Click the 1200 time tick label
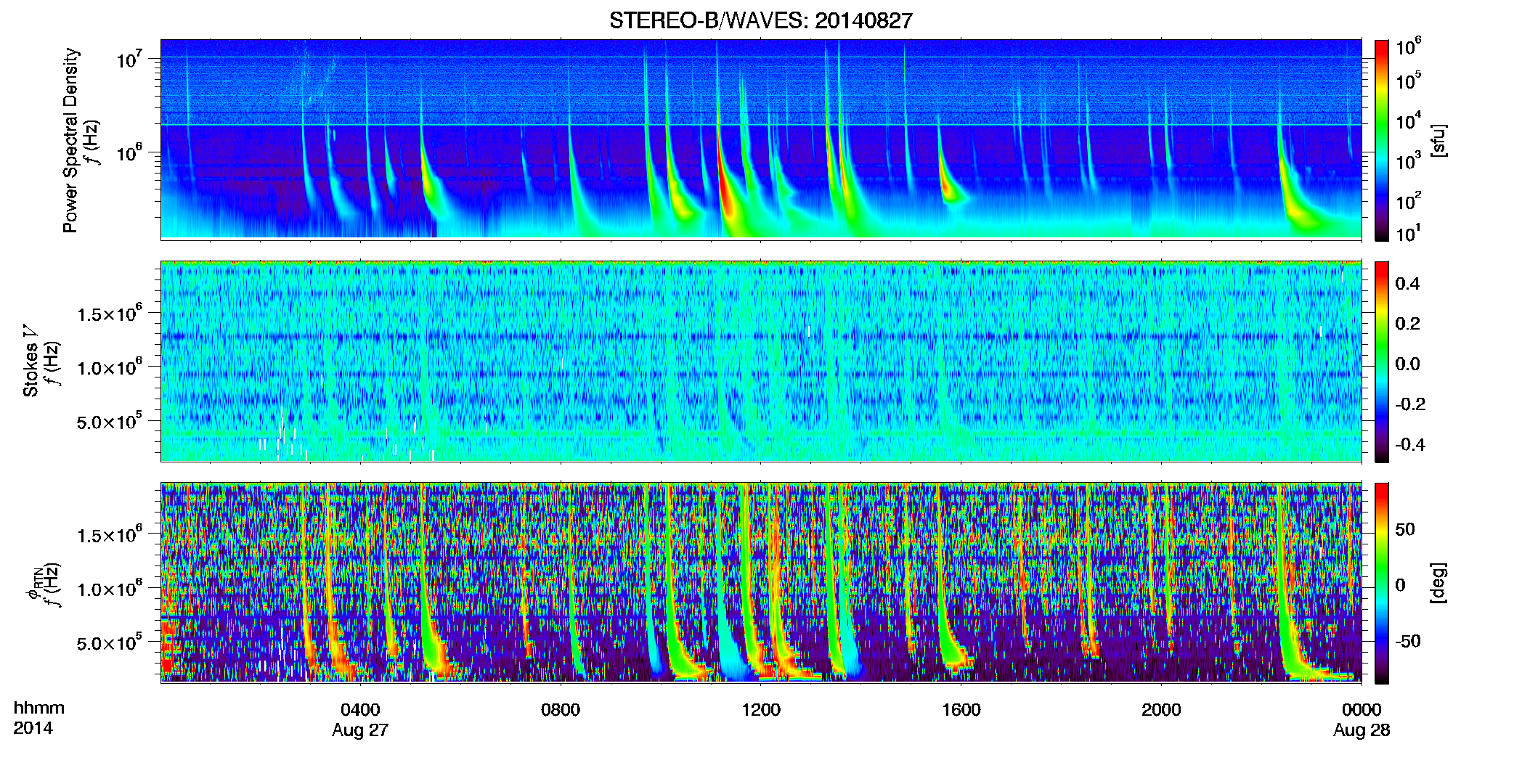This screenshot has height=784, width=1522. (761, 710)
